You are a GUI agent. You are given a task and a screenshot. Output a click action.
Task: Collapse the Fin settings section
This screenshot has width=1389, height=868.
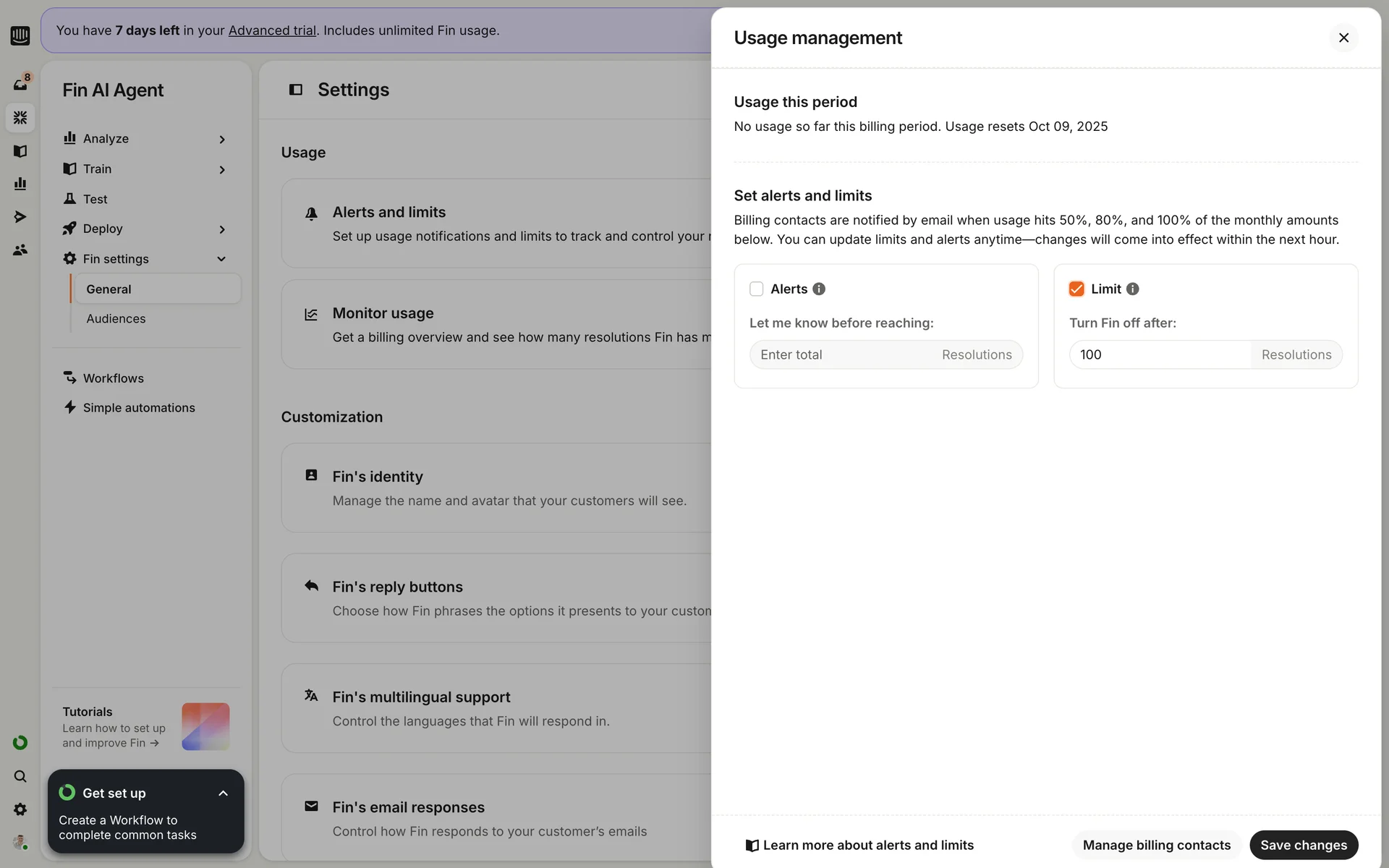pos(221,259)
